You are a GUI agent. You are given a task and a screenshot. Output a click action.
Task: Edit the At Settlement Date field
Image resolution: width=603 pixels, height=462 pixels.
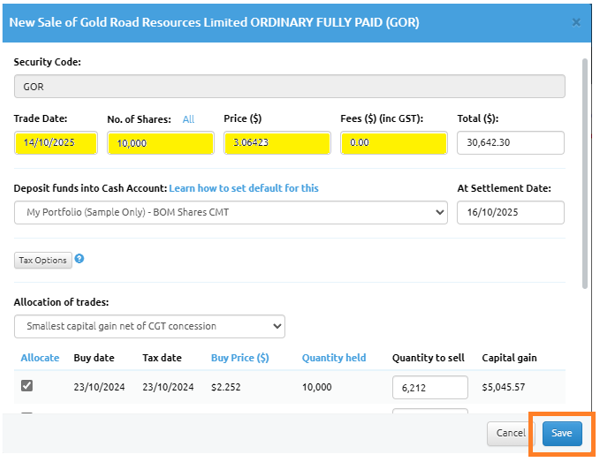510,213
